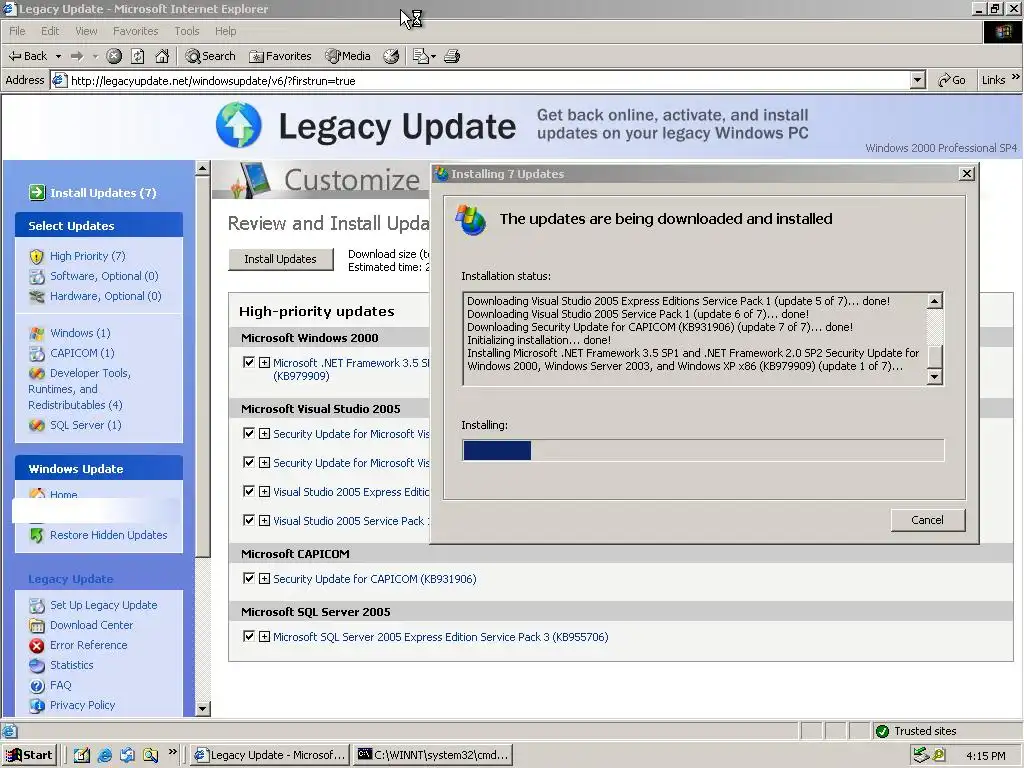Uncheck Security Update for CAPICOM (KB931906)
1024x768 pixels.
pyautogui.click(x=248, y=578)
